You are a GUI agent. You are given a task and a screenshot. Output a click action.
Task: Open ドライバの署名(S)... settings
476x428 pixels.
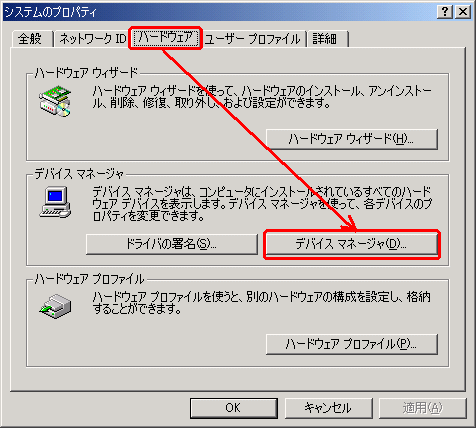coord(172,244)
